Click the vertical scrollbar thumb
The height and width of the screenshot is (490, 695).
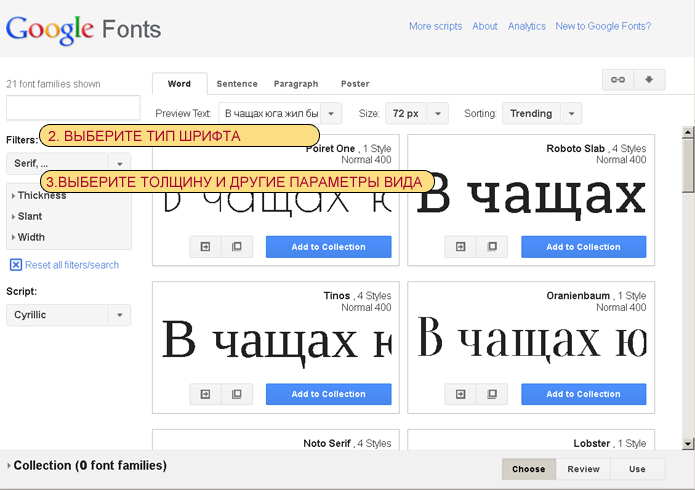(x=688, y=166)
